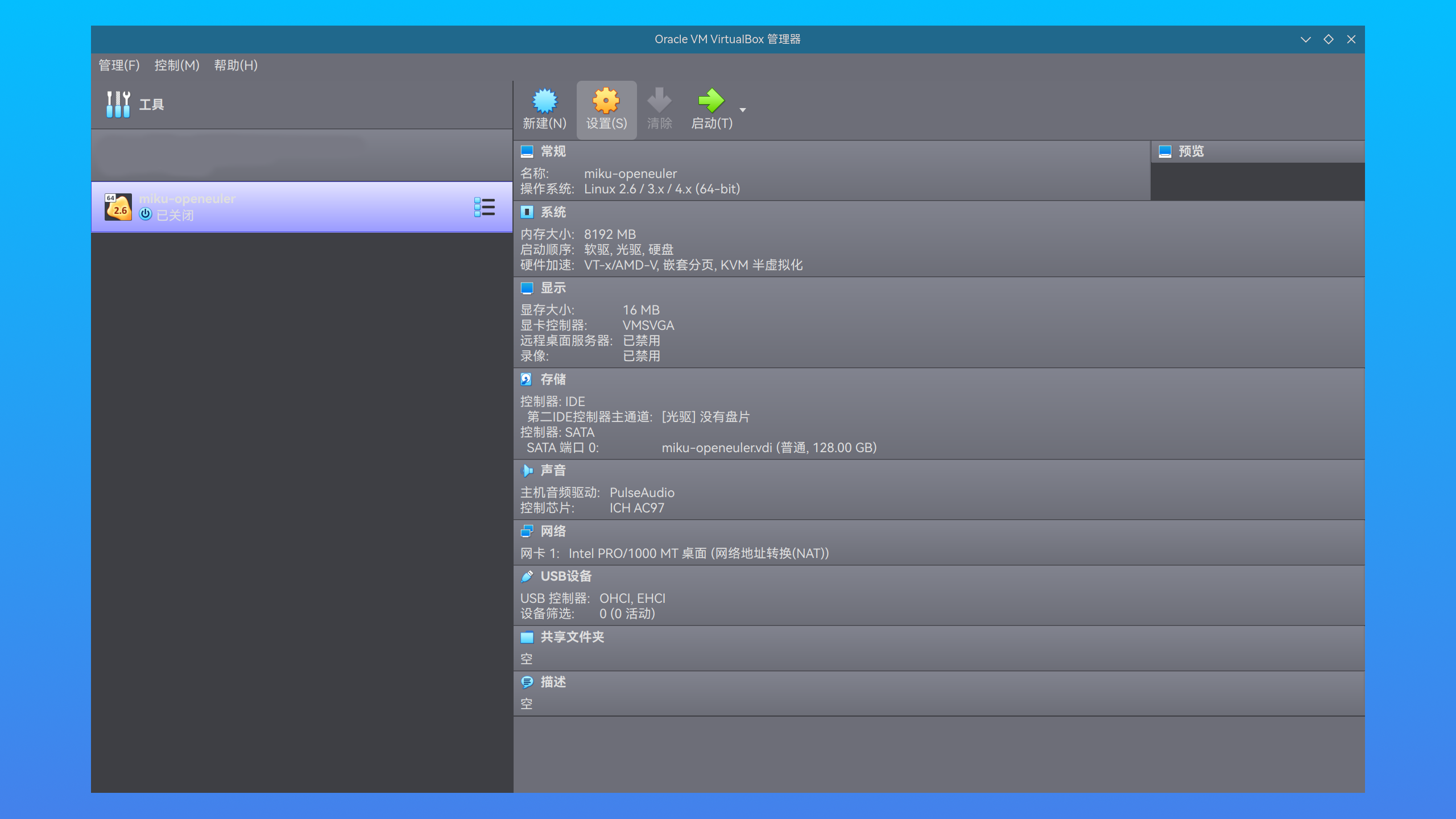Click the memory value 8192 MB
1456x819 pixels.
[610, 234]
